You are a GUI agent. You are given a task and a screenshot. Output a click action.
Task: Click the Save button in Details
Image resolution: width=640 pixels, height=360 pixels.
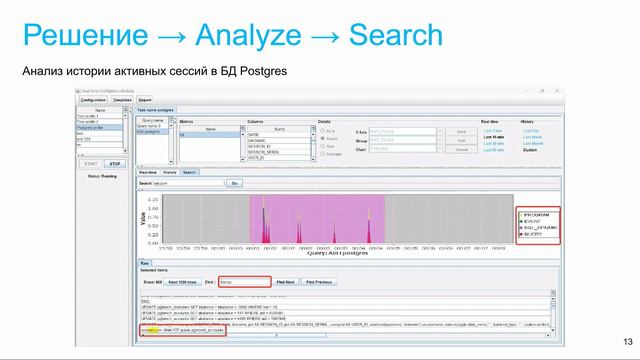tap(462, 132)
